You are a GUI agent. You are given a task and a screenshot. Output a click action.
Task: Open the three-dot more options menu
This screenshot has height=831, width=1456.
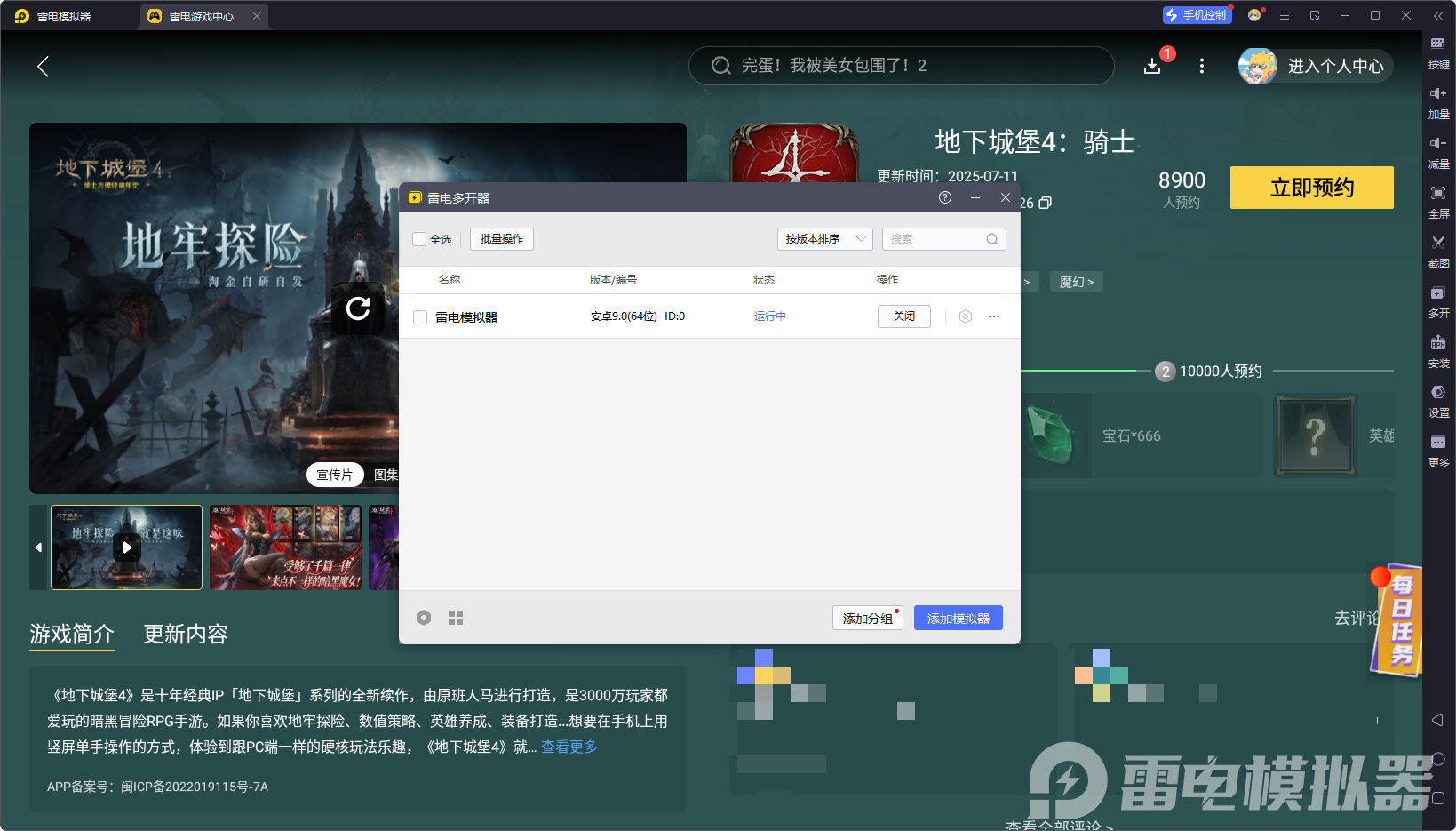(1202, 66)
